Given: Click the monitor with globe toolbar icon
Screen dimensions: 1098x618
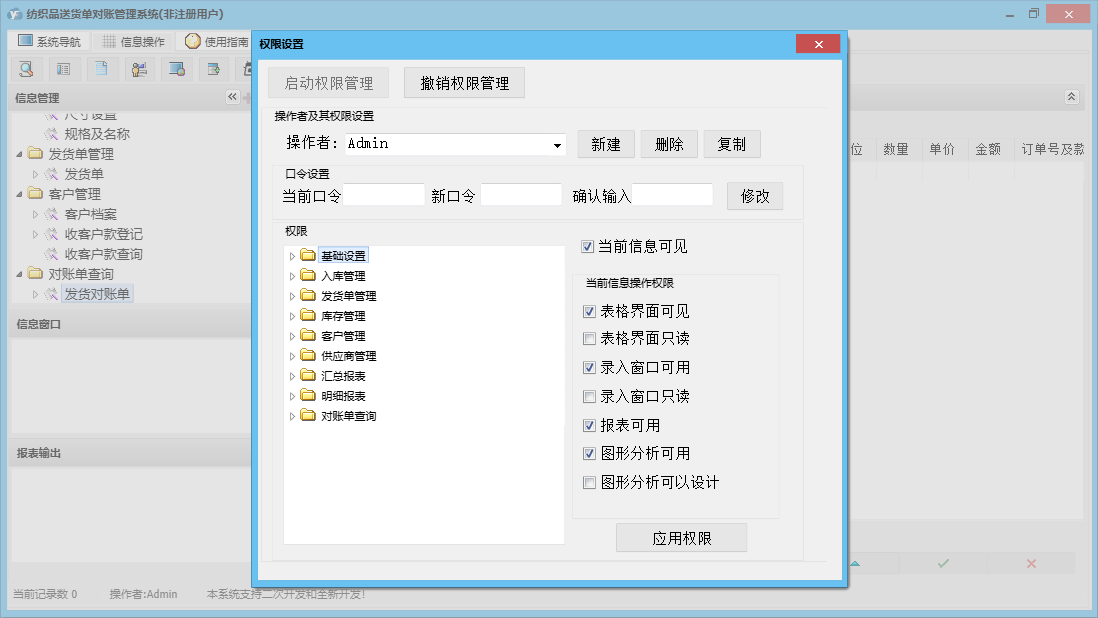Looking at the screenshot, I should tap(176, 69).
